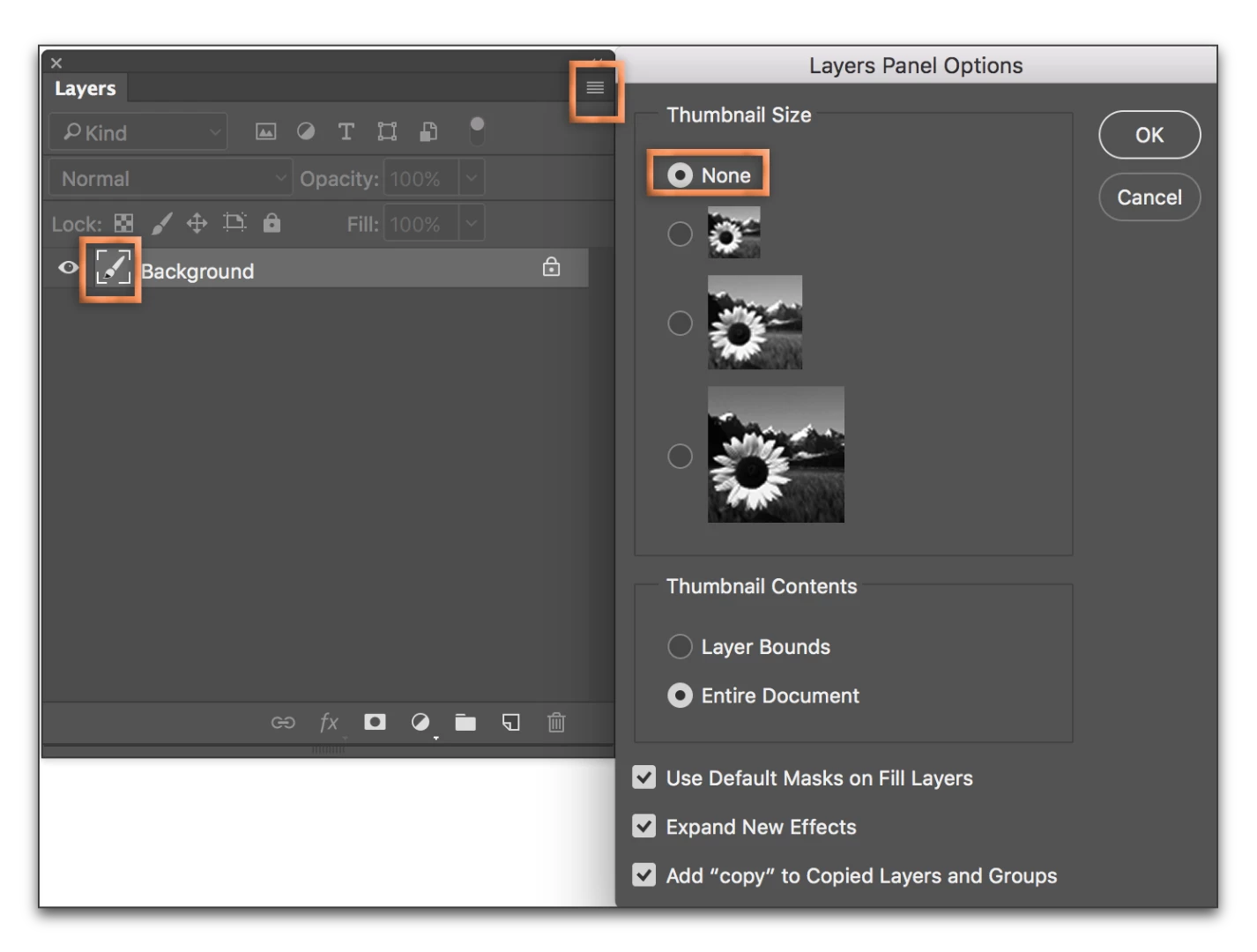Click the medium sunflower thumbnail preview
Viewport: 1257px width, 952px height.
point(755,322)
